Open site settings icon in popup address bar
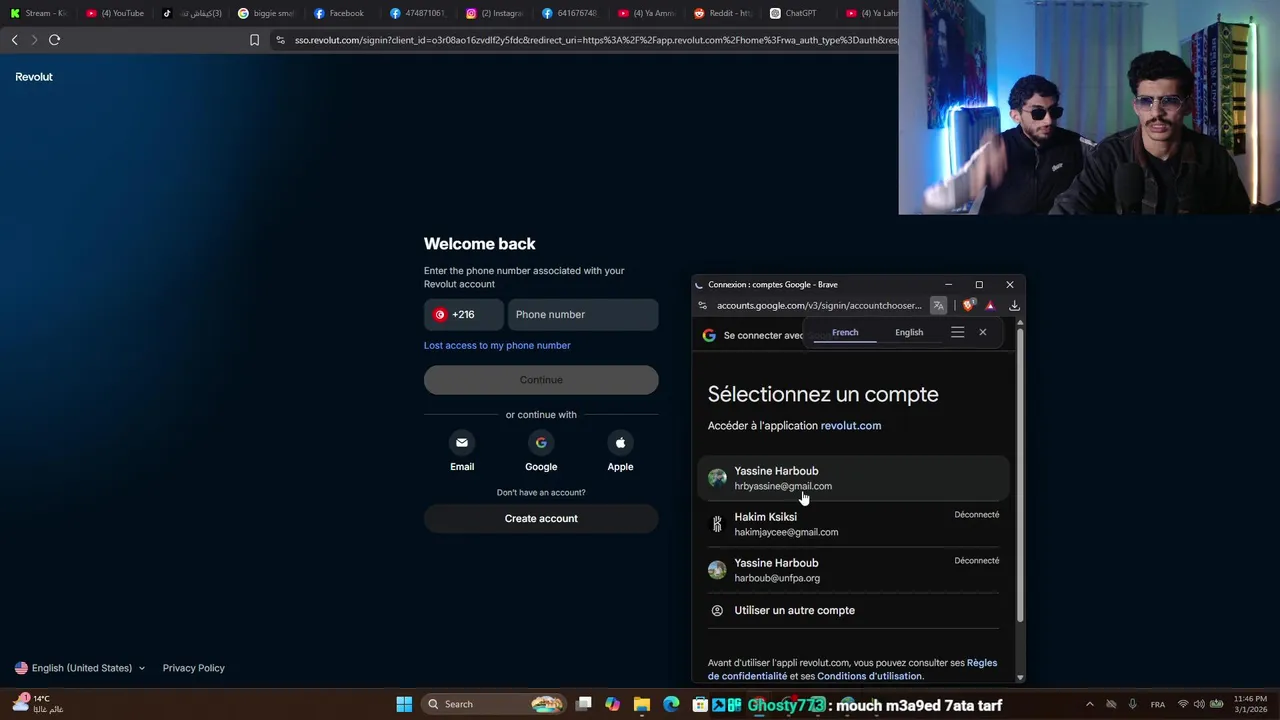 (703, 306)
